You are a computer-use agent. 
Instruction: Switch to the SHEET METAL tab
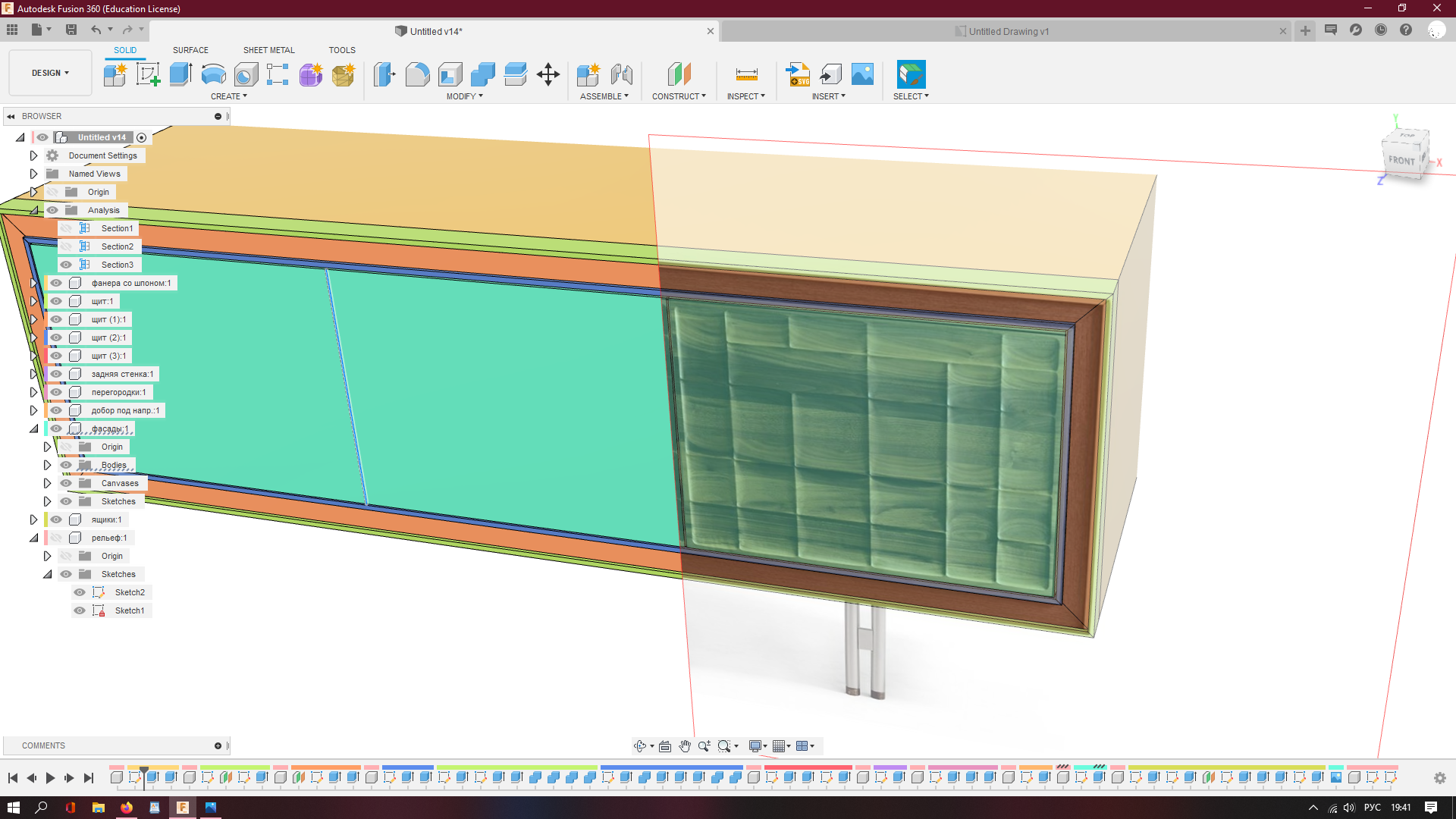(x=268, y=50)
